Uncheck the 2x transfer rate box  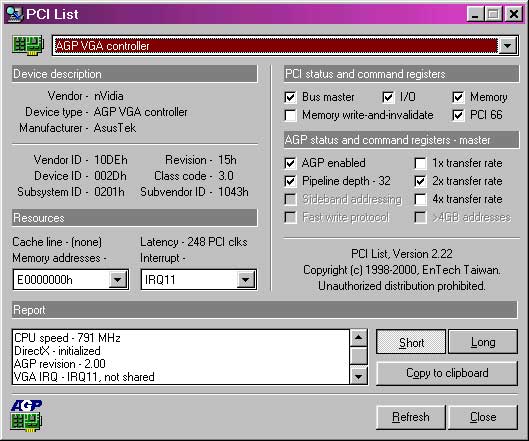tap(420, 181)
